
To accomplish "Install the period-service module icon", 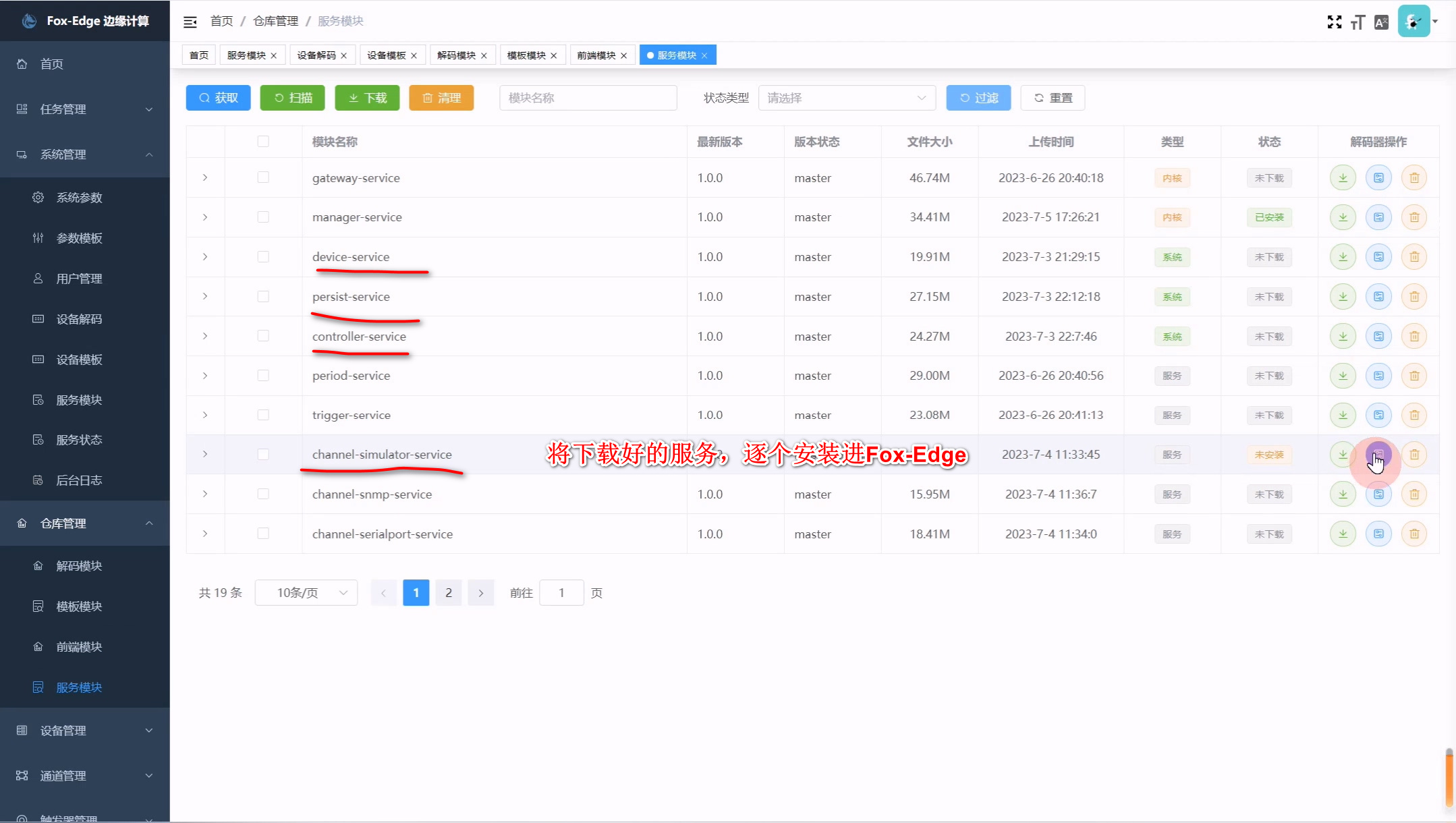I will tap(1378, 376).
